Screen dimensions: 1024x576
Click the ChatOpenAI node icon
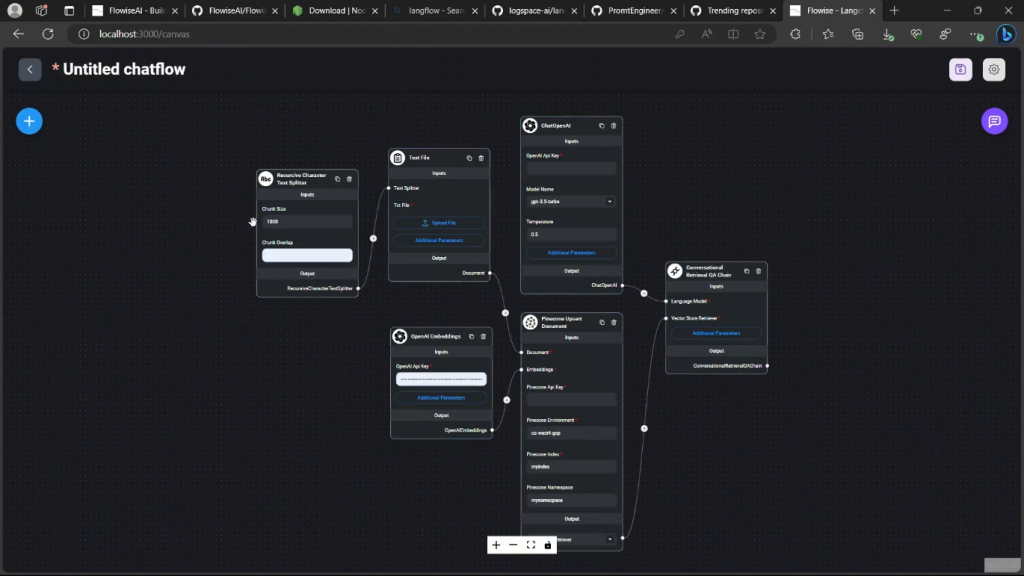(x=530, y=125)
